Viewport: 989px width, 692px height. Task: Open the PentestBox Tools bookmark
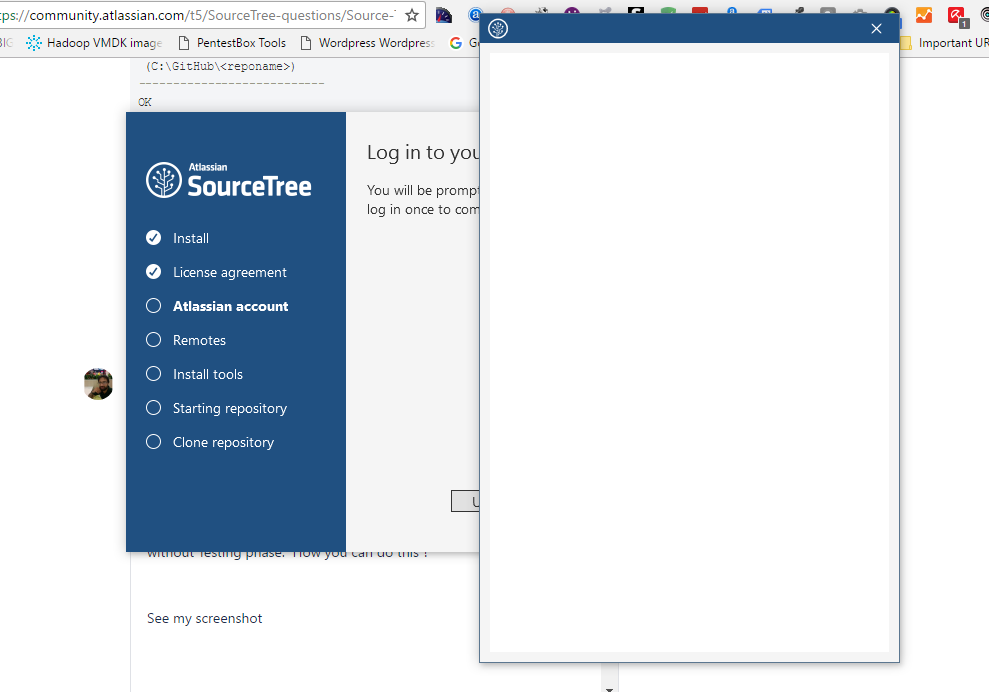tap(232, 43)
